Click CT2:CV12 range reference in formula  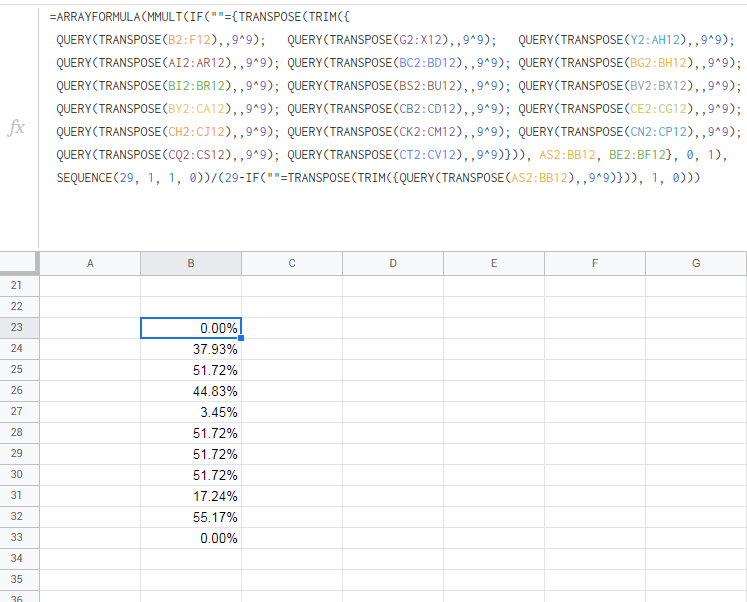coord(427,155)
